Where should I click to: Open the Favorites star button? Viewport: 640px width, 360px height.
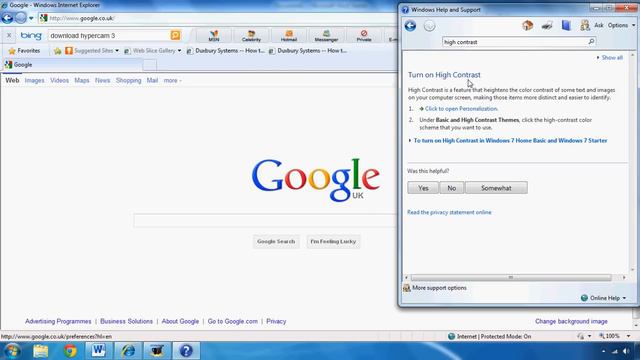point(24,51)
